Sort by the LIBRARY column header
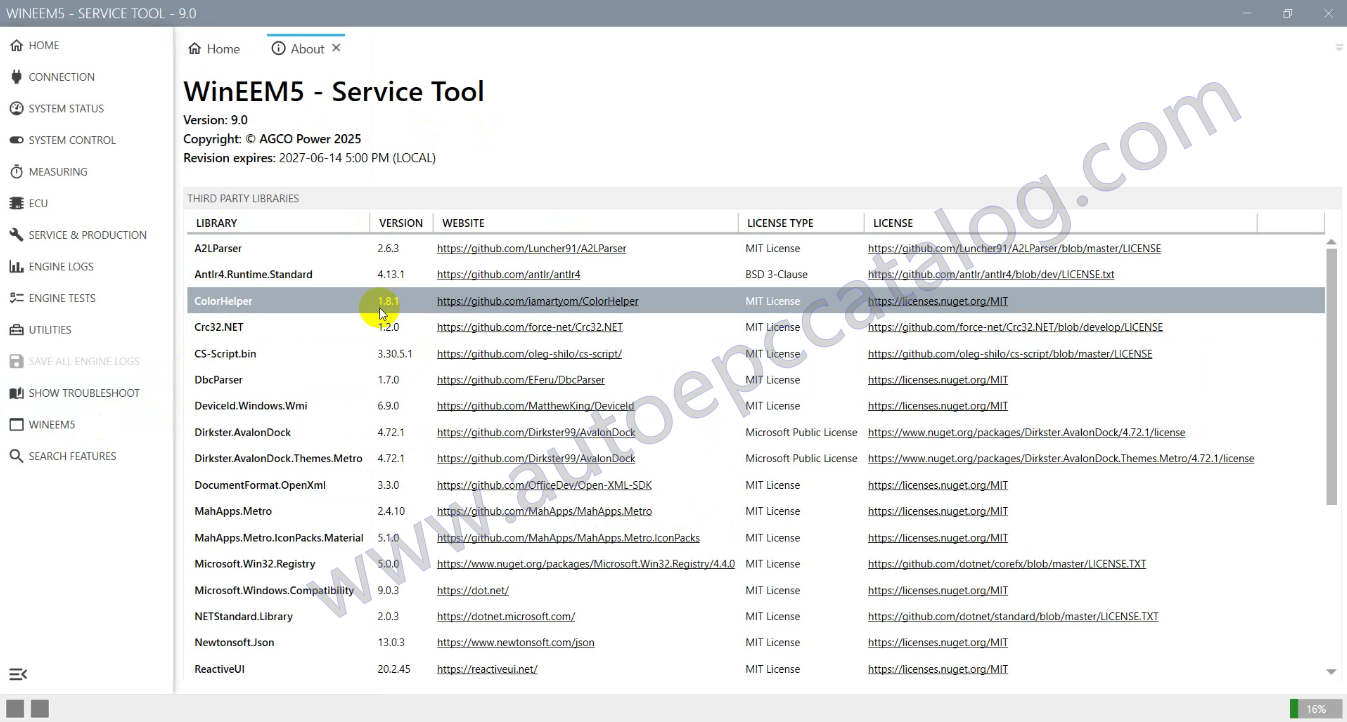The width and height of the screenshot is (1347, 722). [x=278, y=223]
